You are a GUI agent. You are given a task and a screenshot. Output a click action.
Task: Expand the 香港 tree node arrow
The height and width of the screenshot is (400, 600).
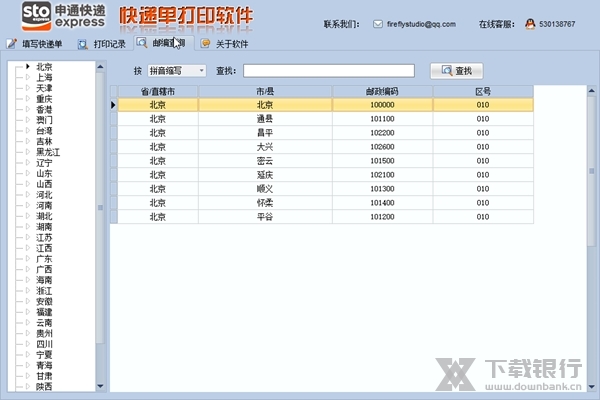click(x=28, y=109)
